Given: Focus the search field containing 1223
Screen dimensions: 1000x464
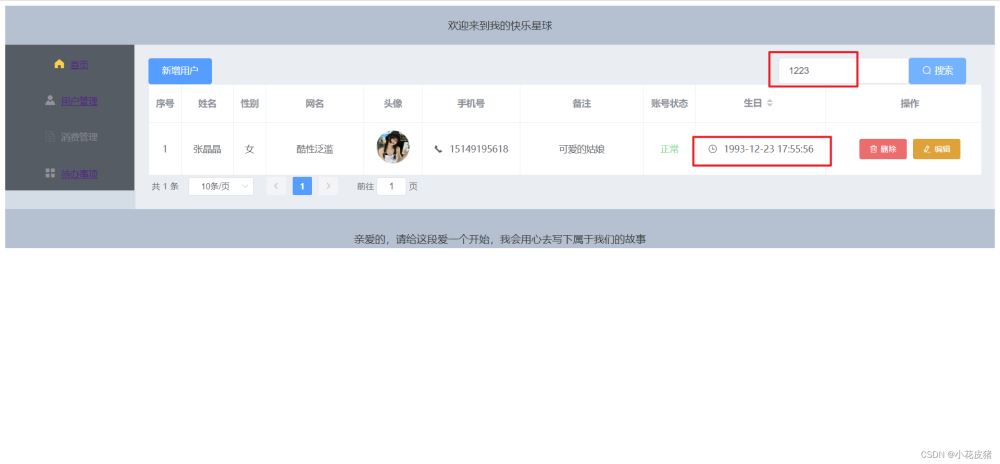Looking at the screenshot, I should 843,71.
